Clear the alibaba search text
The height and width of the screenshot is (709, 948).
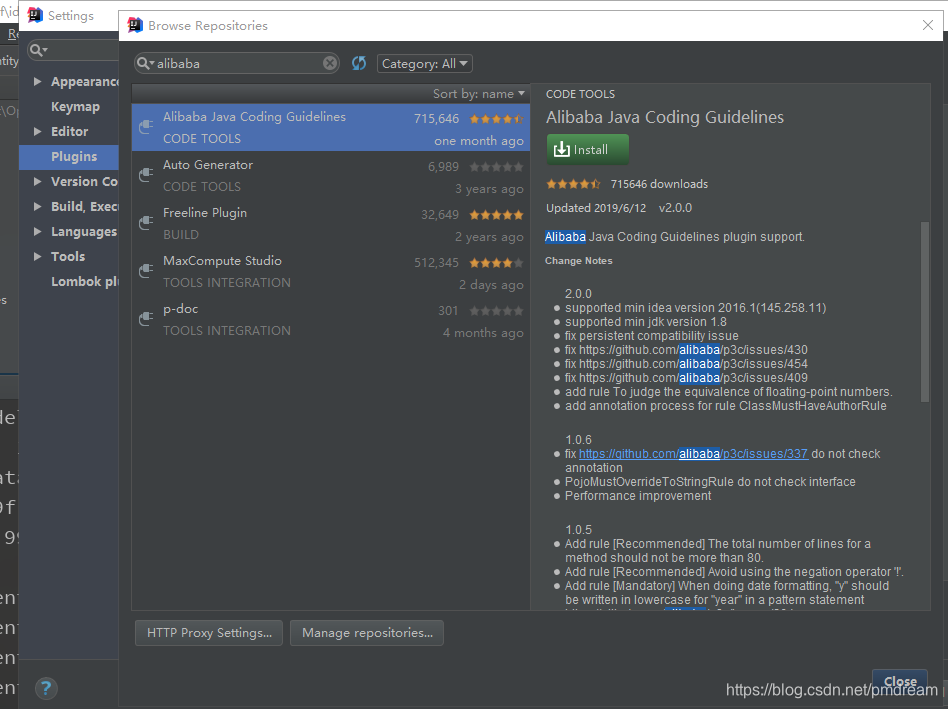330,63
